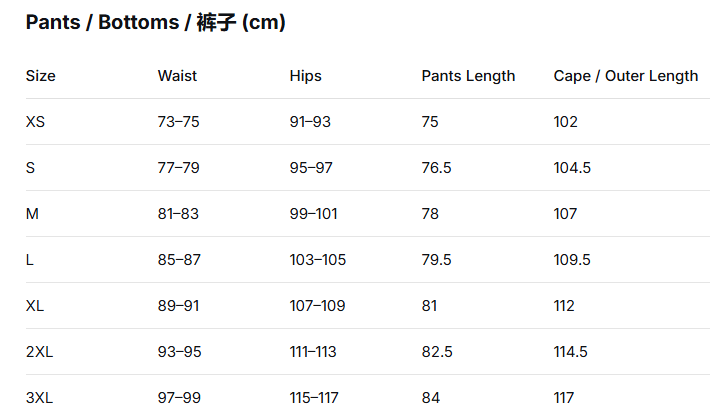Click the Cape / Outer Length header
Image resolution: width=710 pixels, height=415 pixels.
pyautogui.click(x=625, y=76)
